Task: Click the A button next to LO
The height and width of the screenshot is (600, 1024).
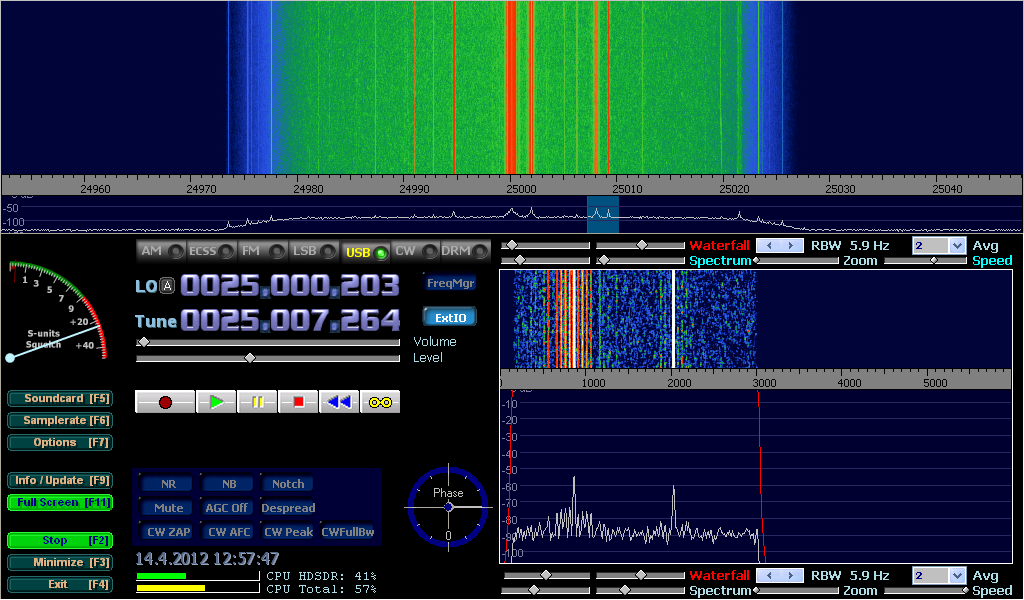Action: pos(168,286)
